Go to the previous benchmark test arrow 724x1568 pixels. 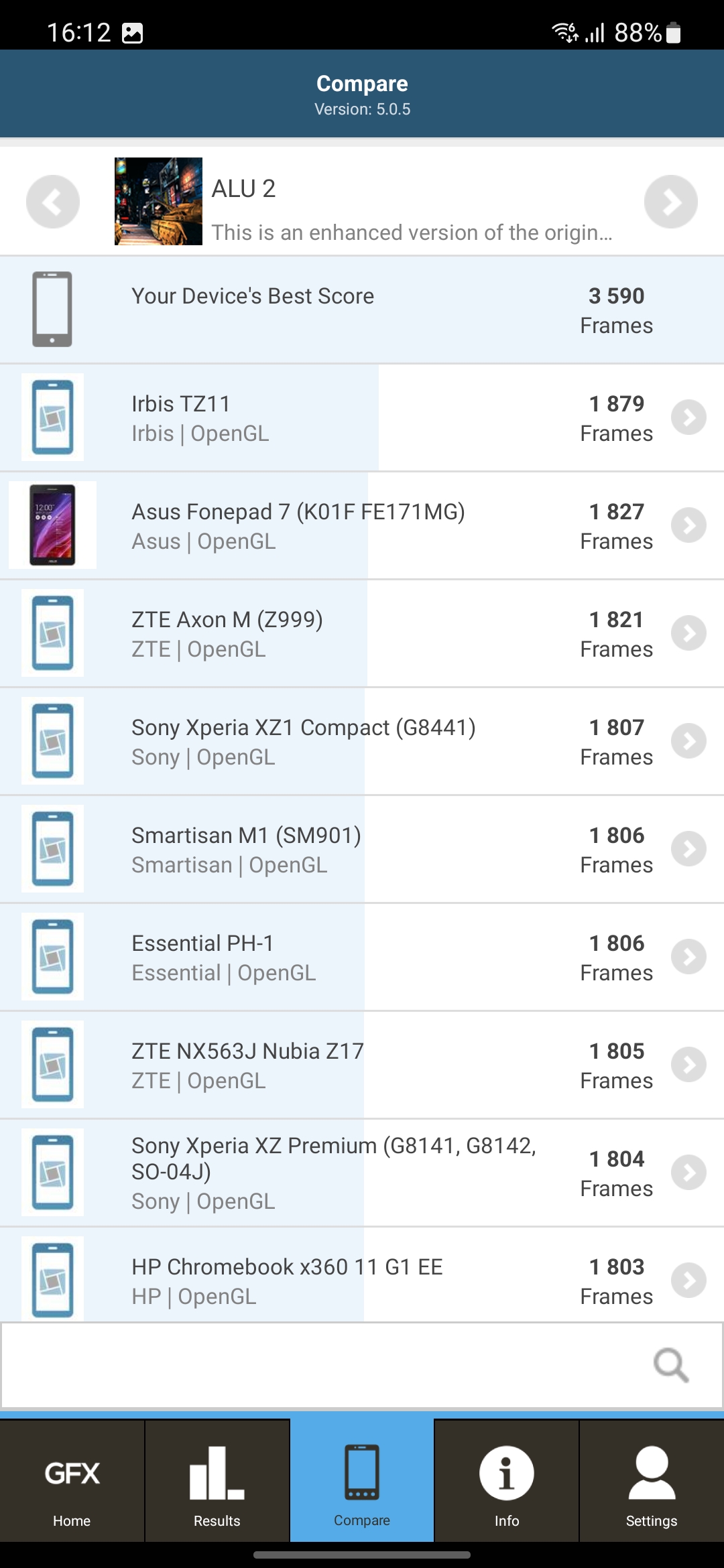point(52,202)
